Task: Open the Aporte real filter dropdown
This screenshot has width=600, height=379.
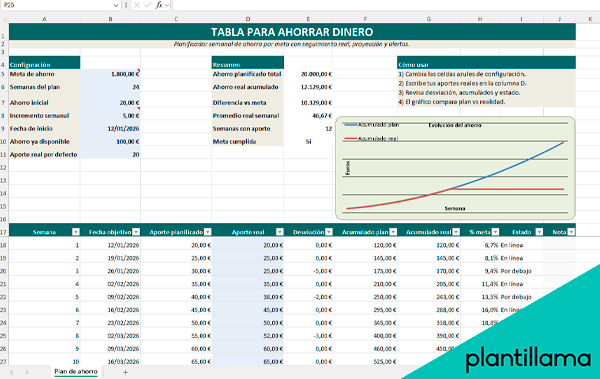Action: click(280, 232)
